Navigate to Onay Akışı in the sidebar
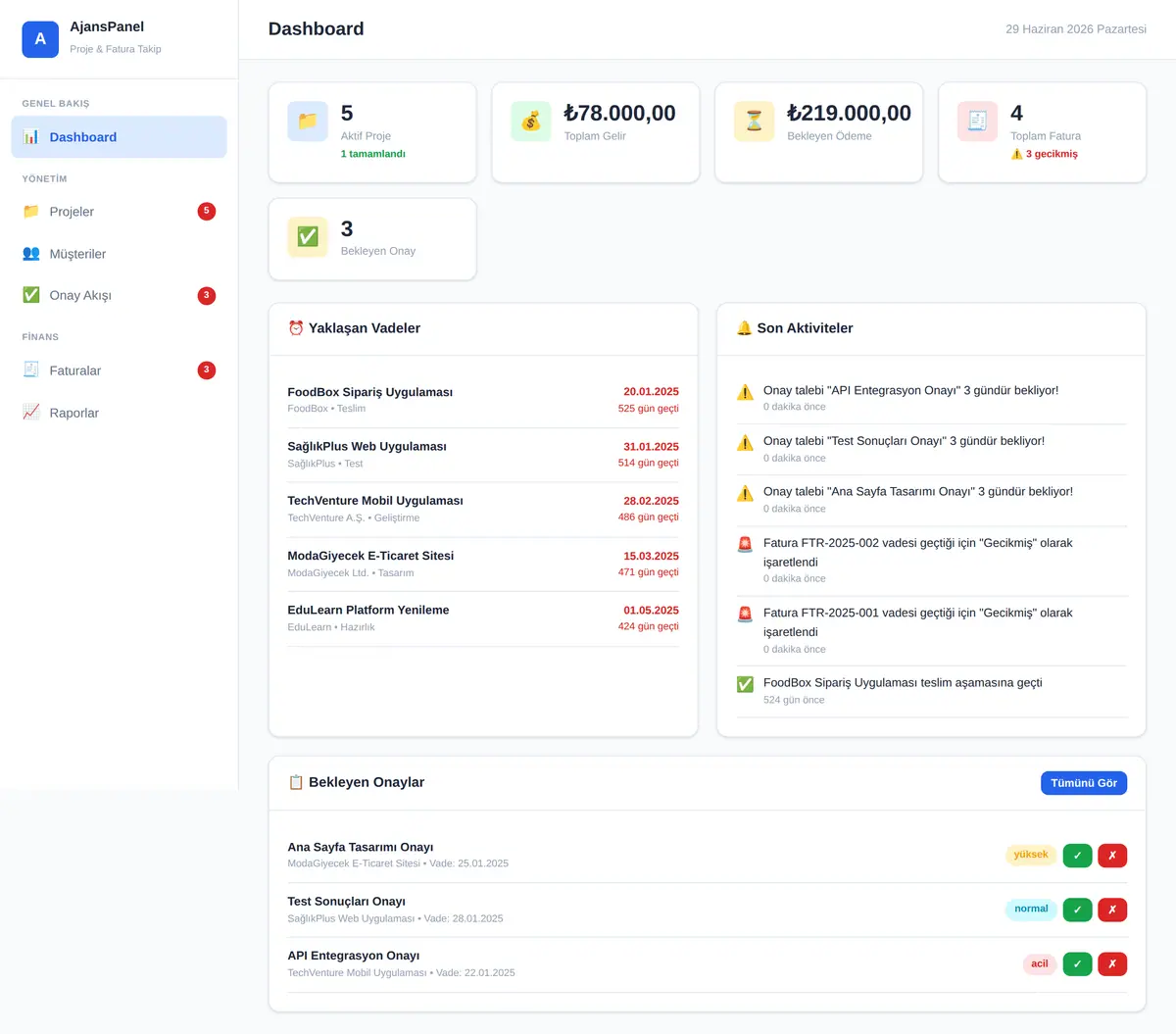Viewport: 1176px width, 1034px height. (x=119, y=295)
